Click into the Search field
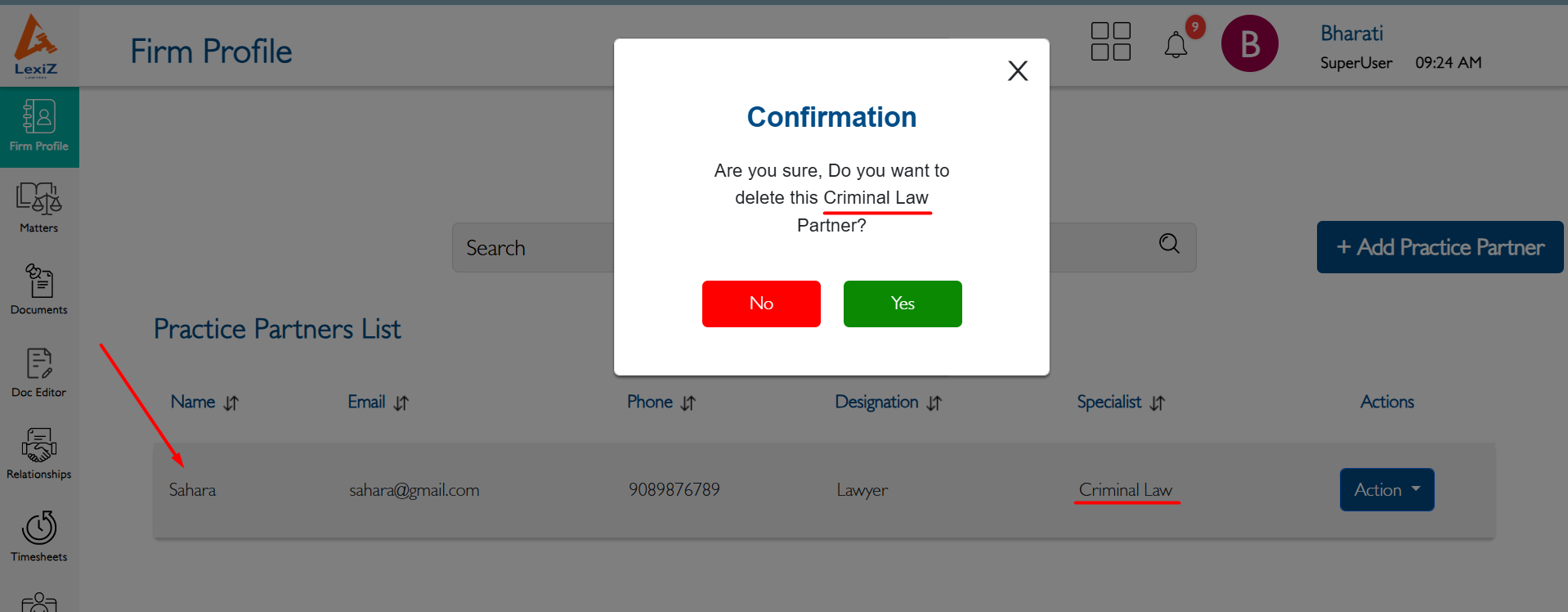The image size is (1568, 612). [x=531, y=248]
